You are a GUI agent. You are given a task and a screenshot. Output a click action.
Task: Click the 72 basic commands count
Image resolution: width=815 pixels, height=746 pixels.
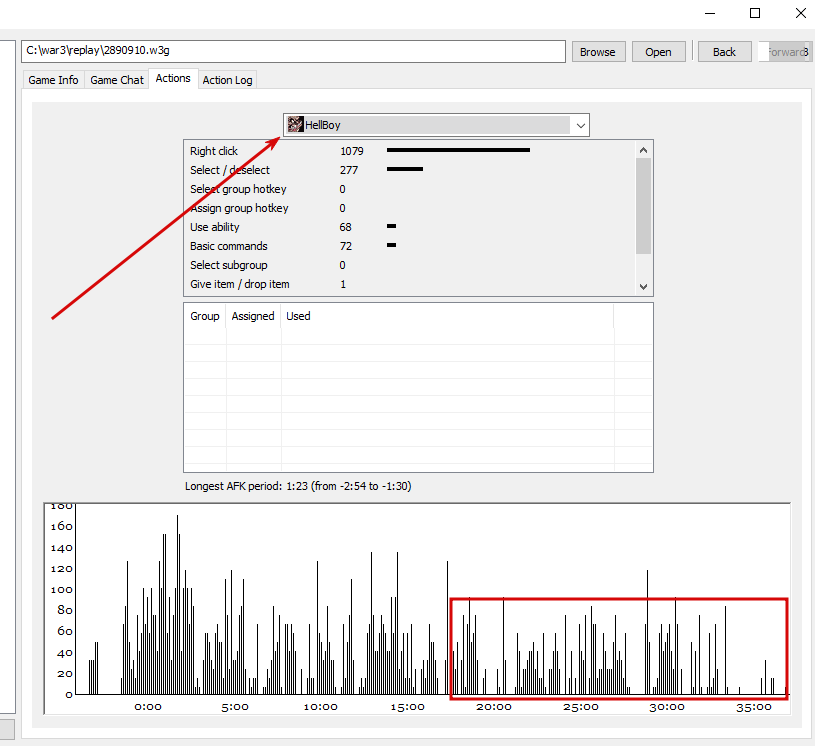click(346, 246)
